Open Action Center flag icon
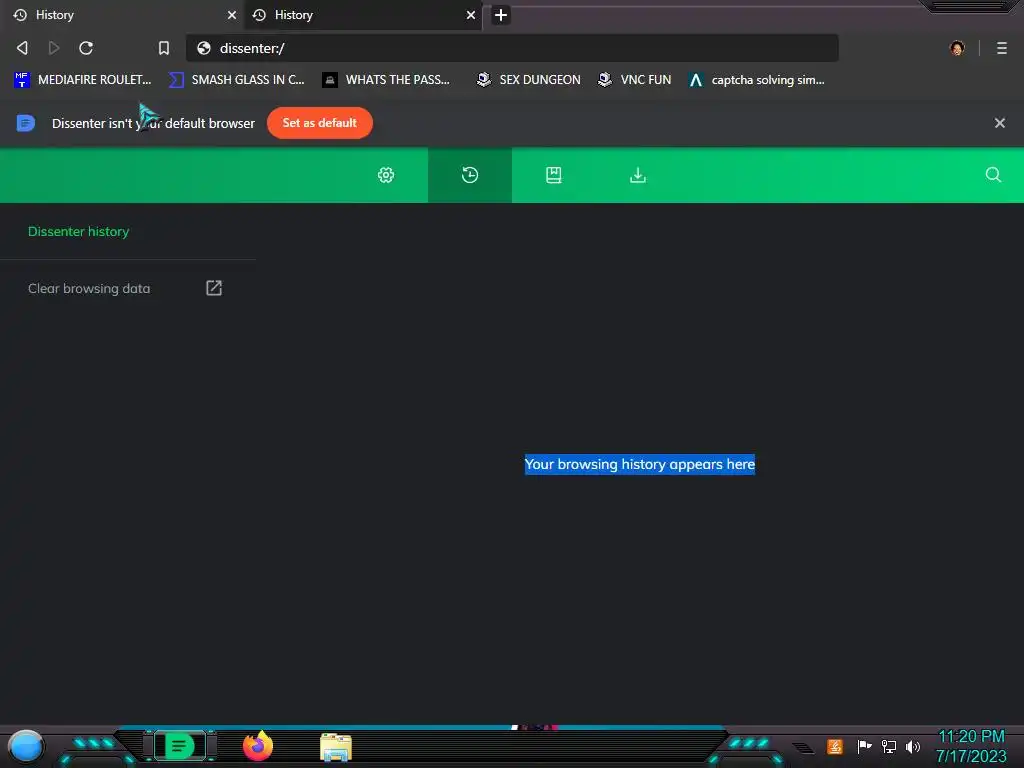 [x=865, y=746]
